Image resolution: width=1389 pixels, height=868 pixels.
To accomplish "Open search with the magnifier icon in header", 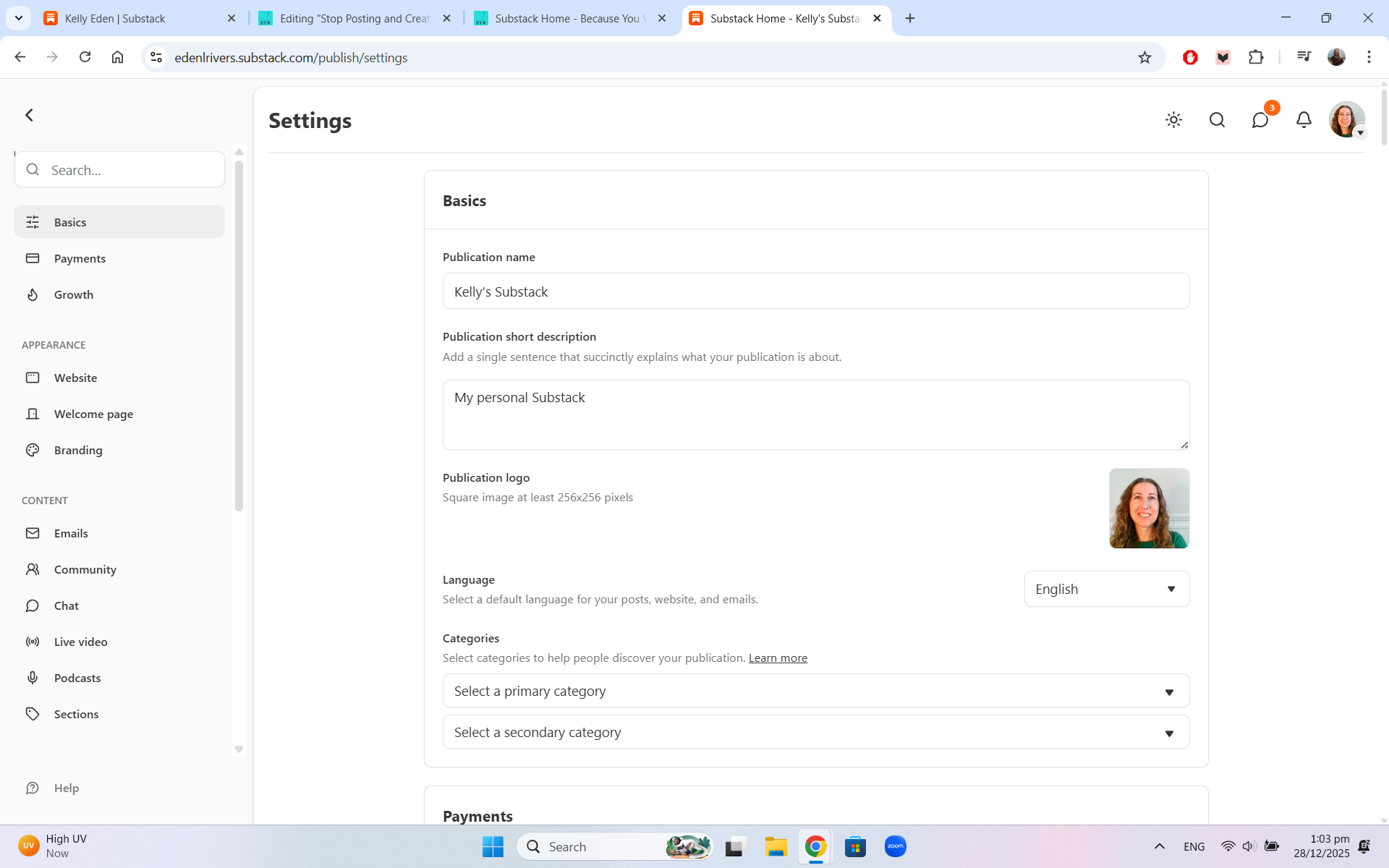I will click(x=1217, y=120).
